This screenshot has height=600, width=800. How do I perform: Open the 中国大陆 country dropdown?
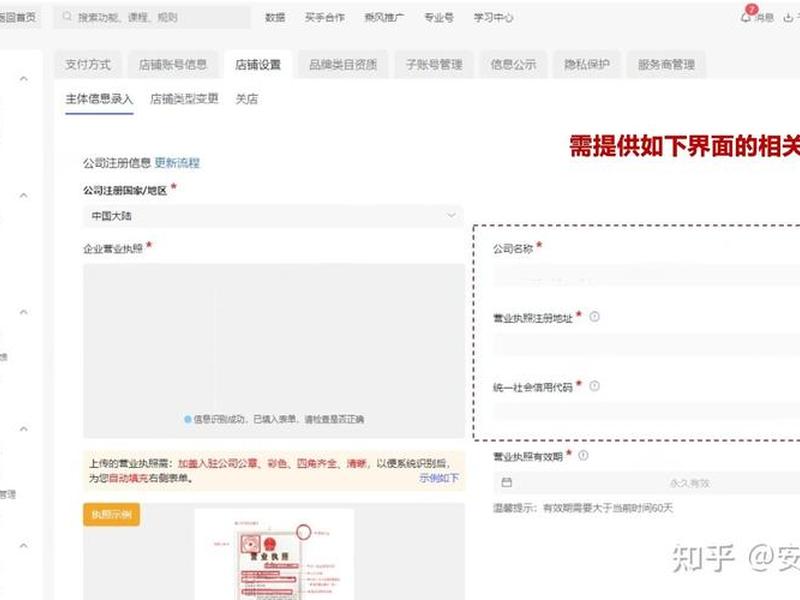pyautogui.click(x=273, y=216)
